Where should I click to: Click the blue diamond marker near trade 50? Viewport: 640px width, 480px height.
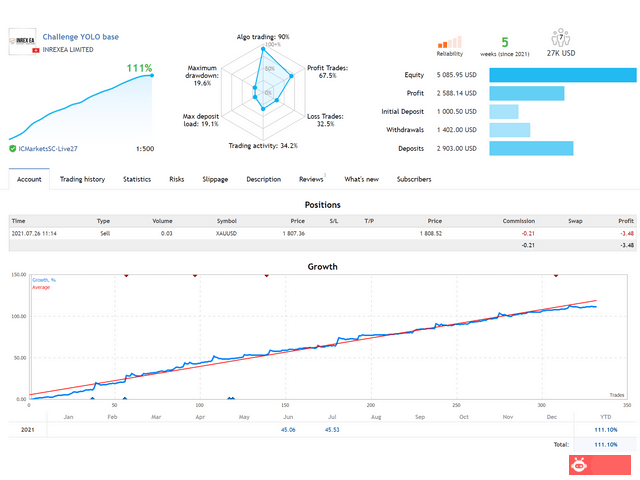(125, 399)
